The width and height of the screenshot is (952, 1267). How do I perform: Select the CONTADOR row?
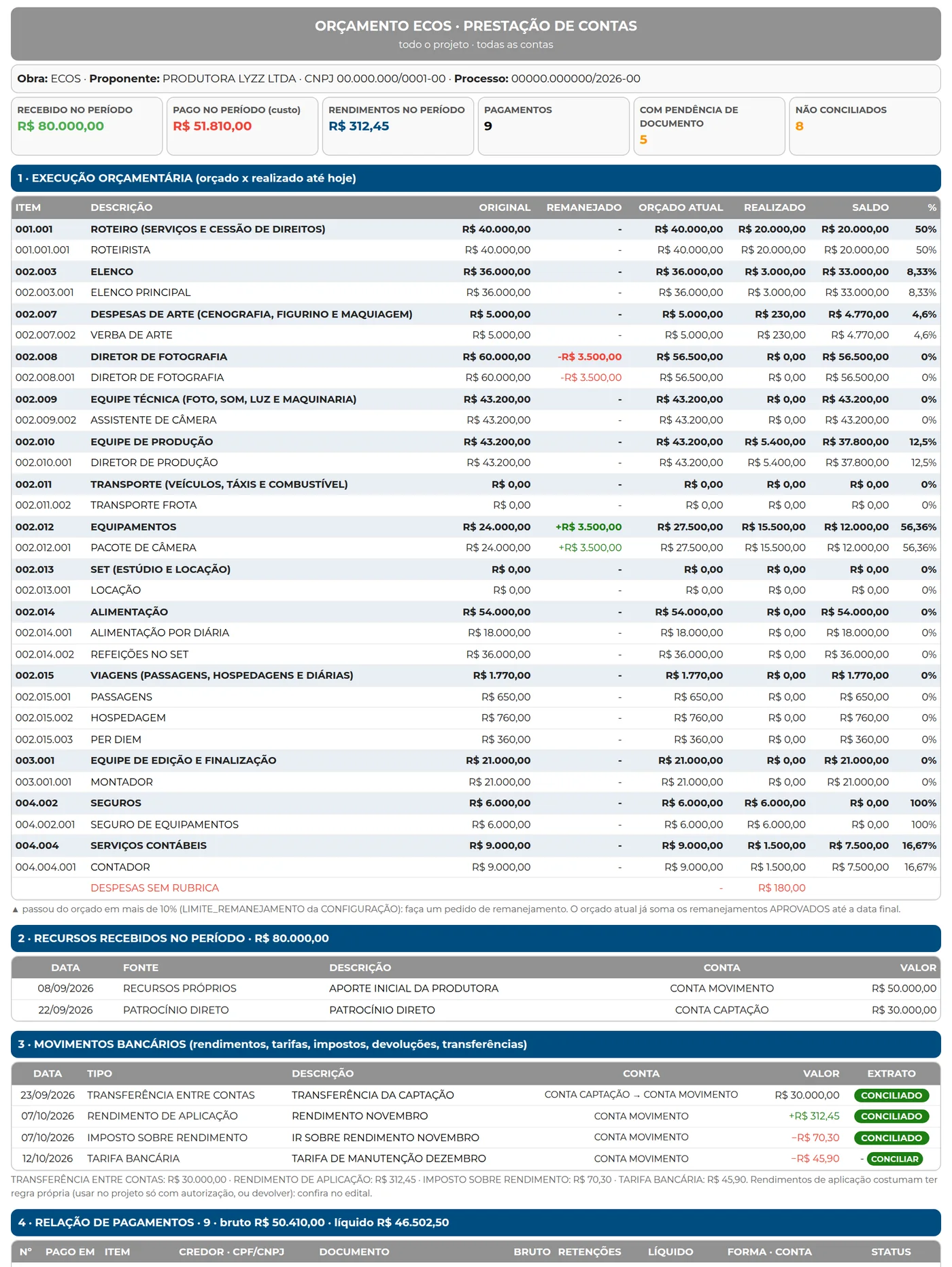click(x=476, y=867)
